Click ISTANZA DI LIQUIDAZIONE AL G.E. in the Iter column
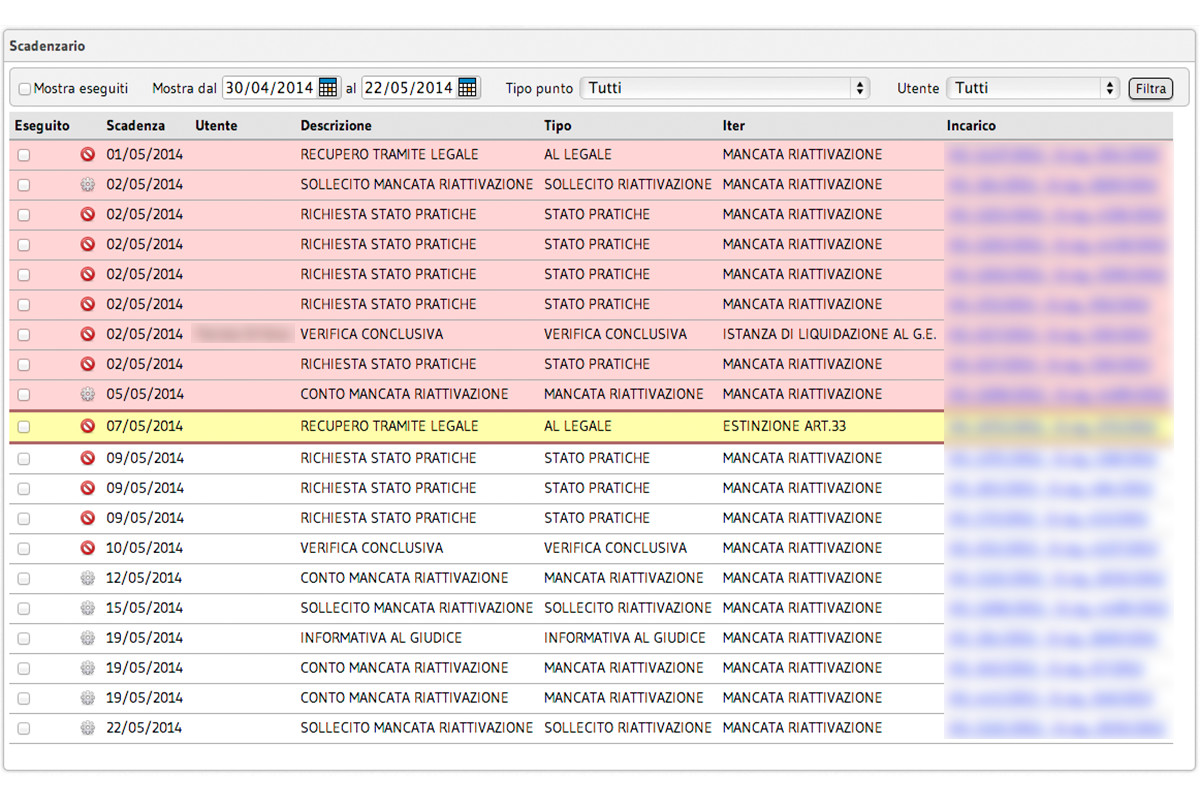The height and width of the screenshot is (800, 1200). (x=829, y=334)
